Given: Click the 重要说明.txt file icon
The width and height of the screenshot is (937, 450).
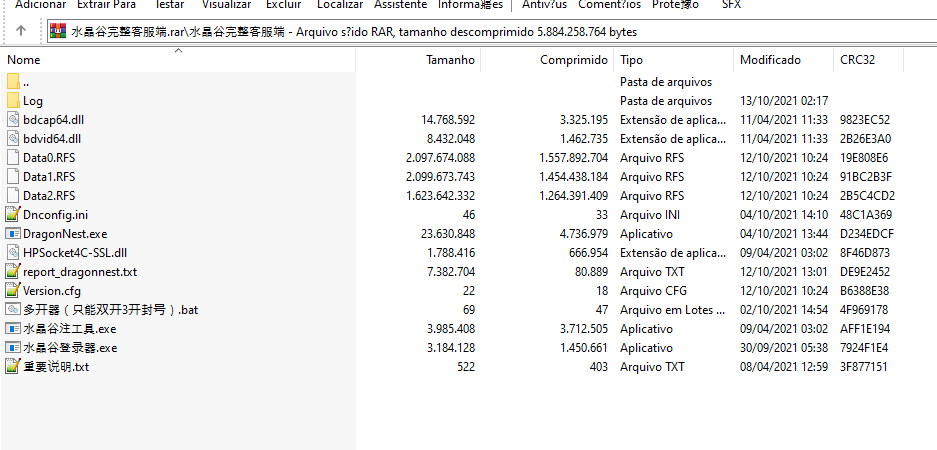Looking at the screenshot, I should (x=13, y=366).
